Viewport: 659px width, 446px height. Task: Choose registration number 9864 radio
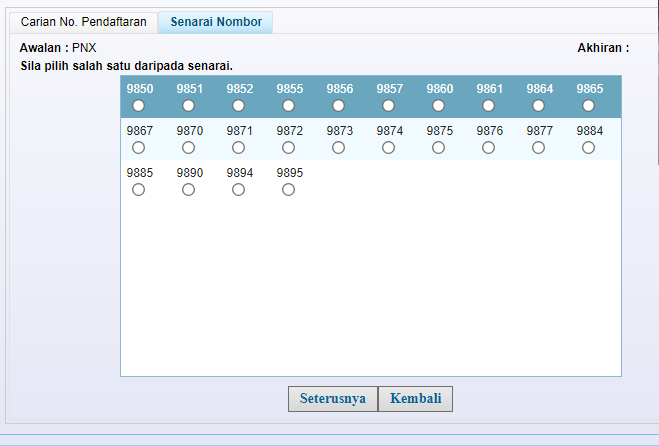tap(538, 106)
